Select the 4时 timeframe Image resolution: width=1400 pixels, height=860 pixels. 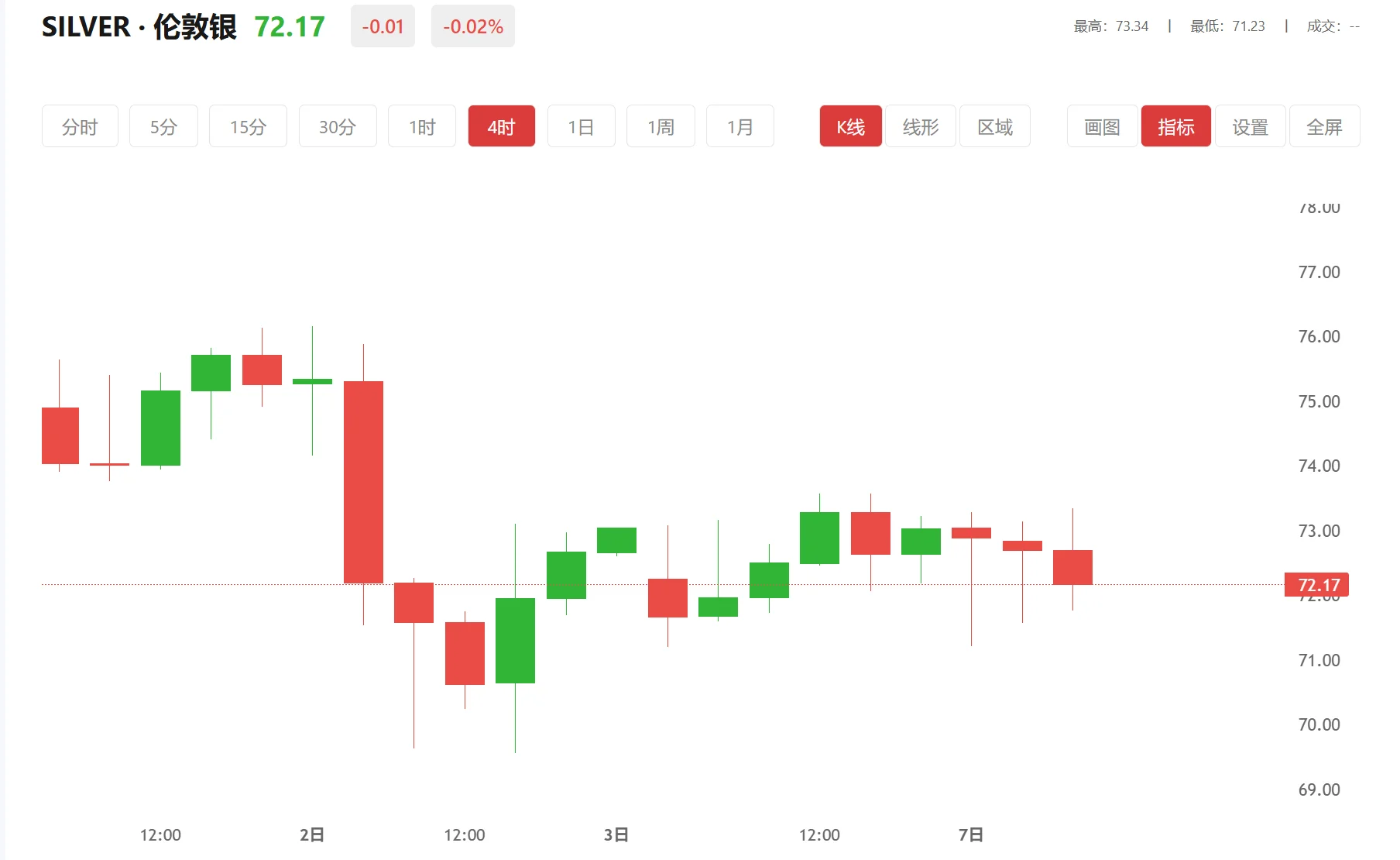click(x=501, y=126)
